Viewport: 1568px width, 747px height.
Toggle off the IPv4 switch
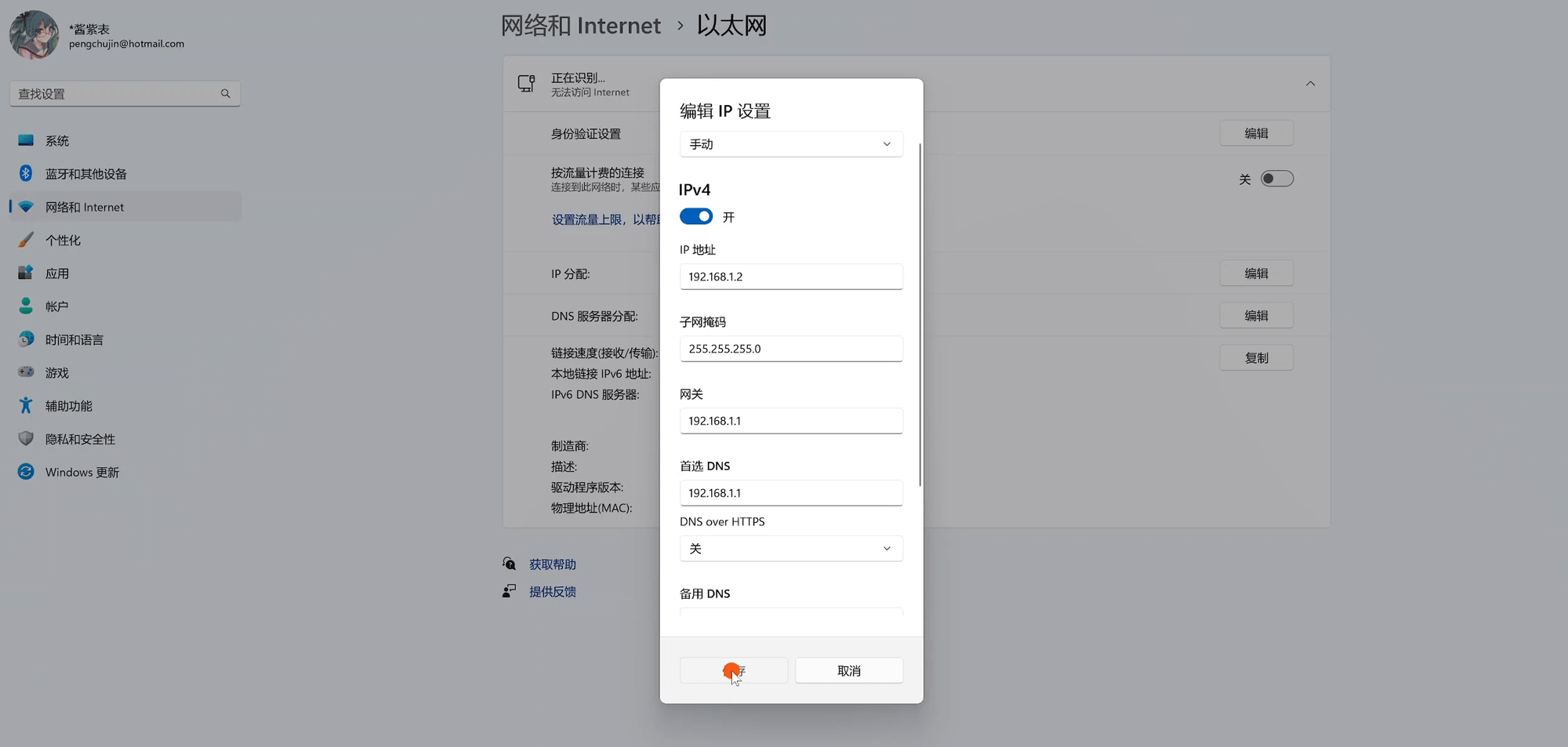(696, 216)
